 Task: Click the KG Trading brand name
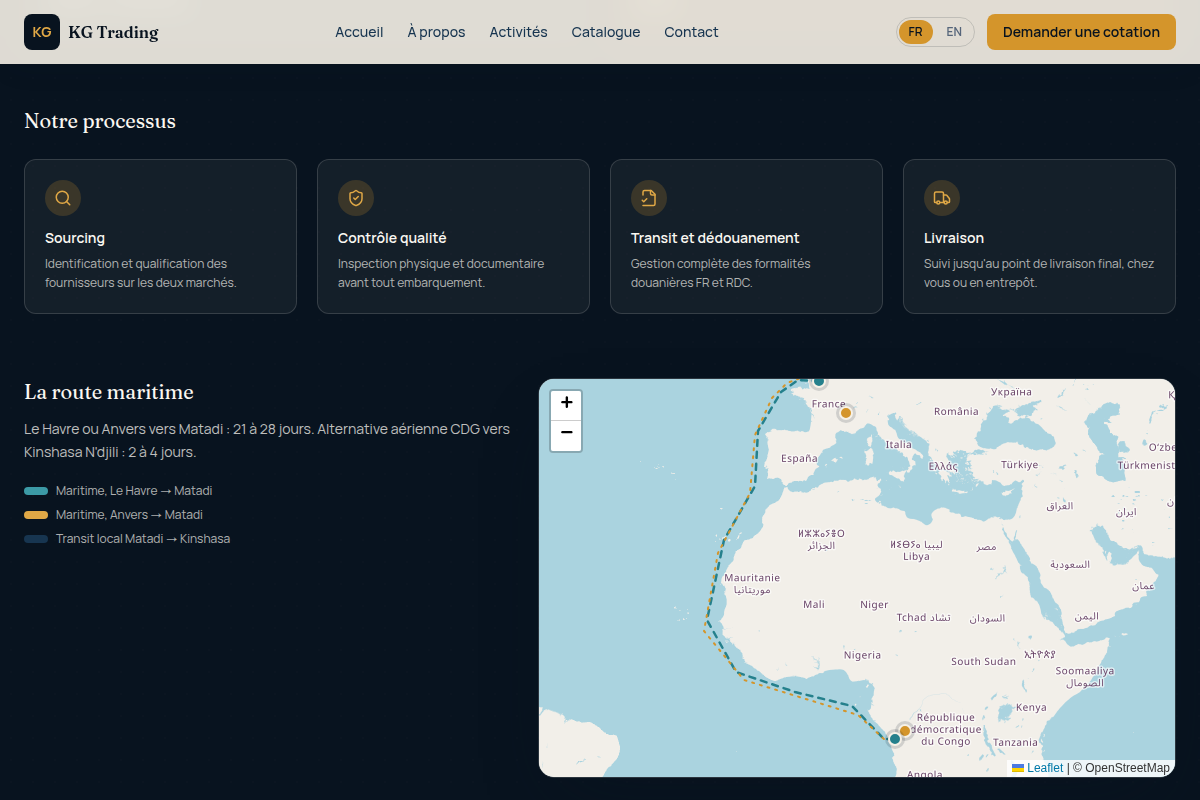[113, 32]
